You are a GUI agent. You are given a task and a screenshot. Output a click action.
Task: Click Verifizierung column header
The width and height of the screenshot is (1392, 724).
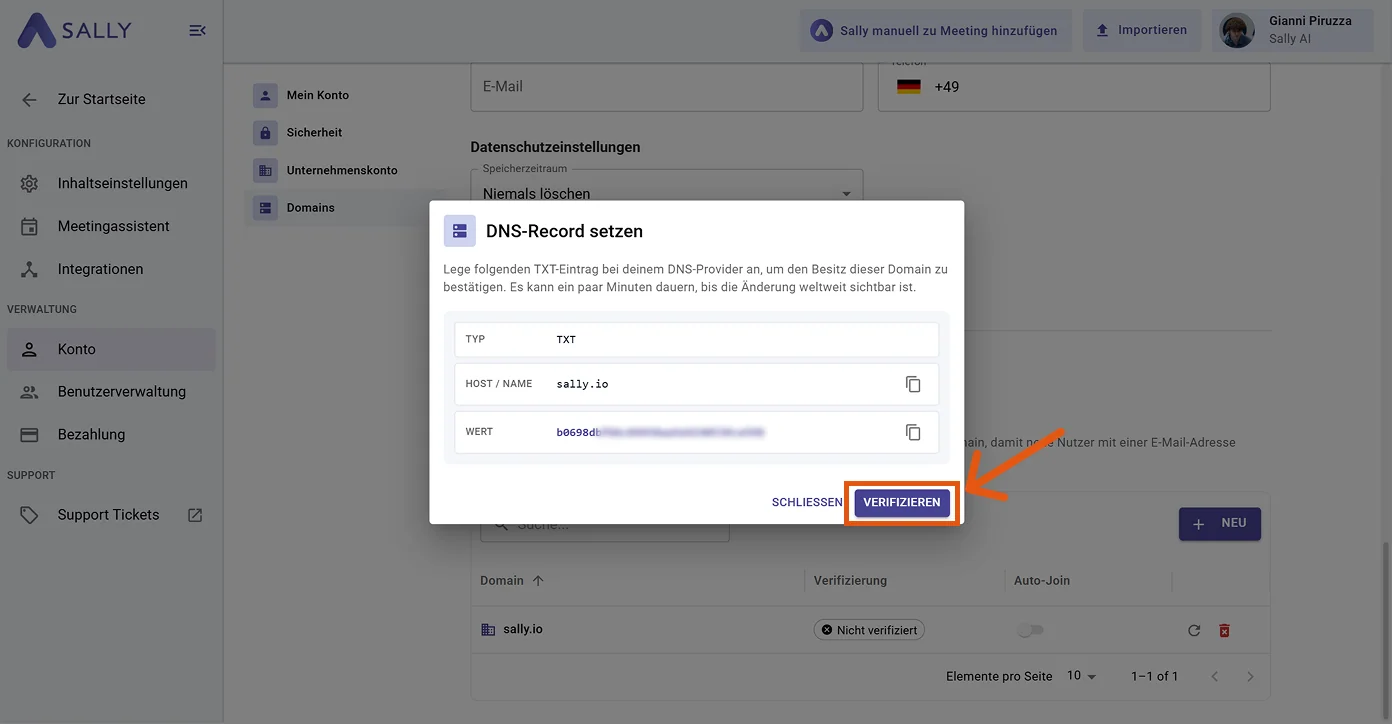tap(850, 580)
